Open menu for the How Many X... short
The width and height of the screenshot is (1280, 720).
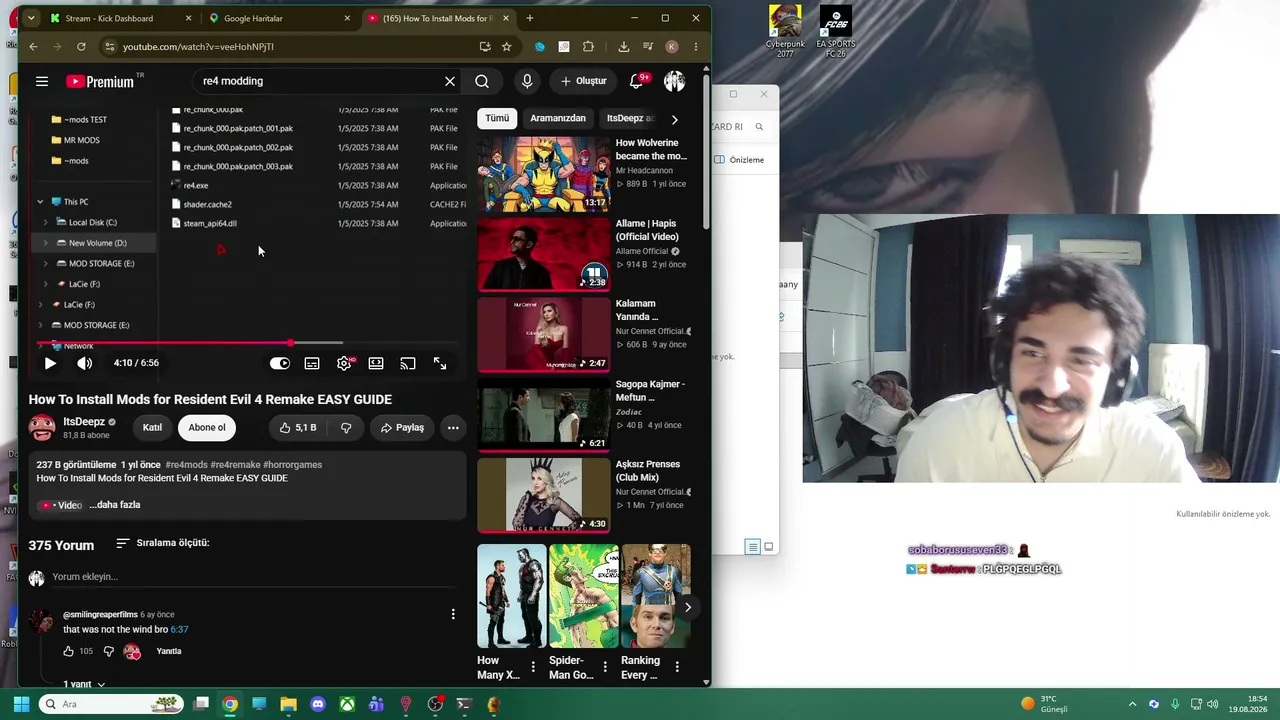point(533,666)
